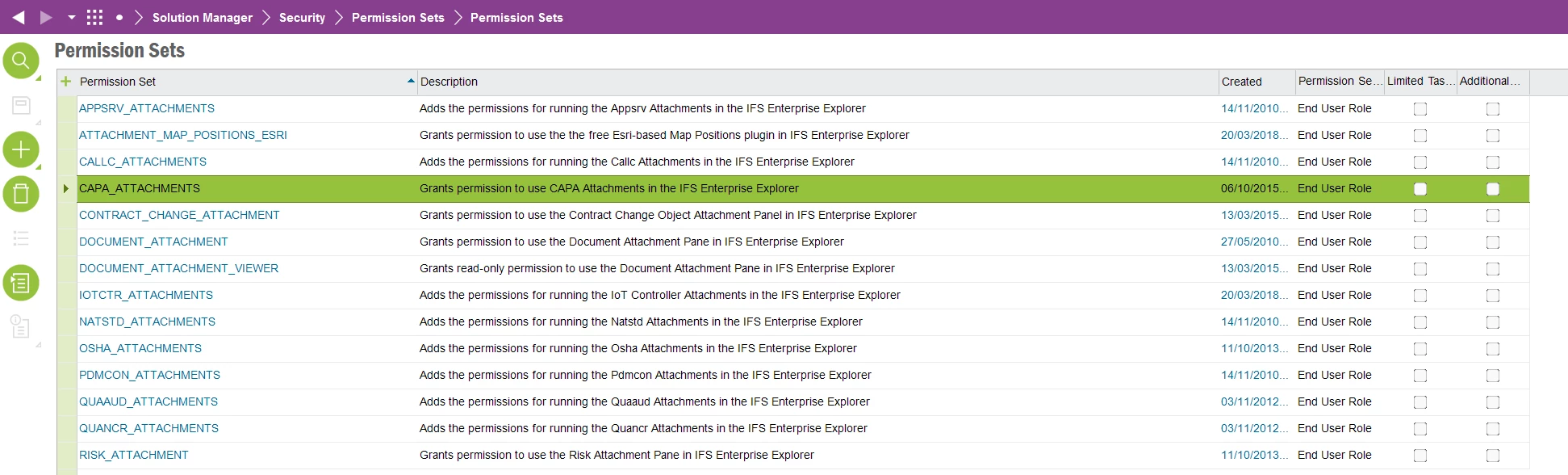Toggle Additional checkbox for CAPA_ATTACHMENTS row
1568x475 pixels.
click(1493, 189)
